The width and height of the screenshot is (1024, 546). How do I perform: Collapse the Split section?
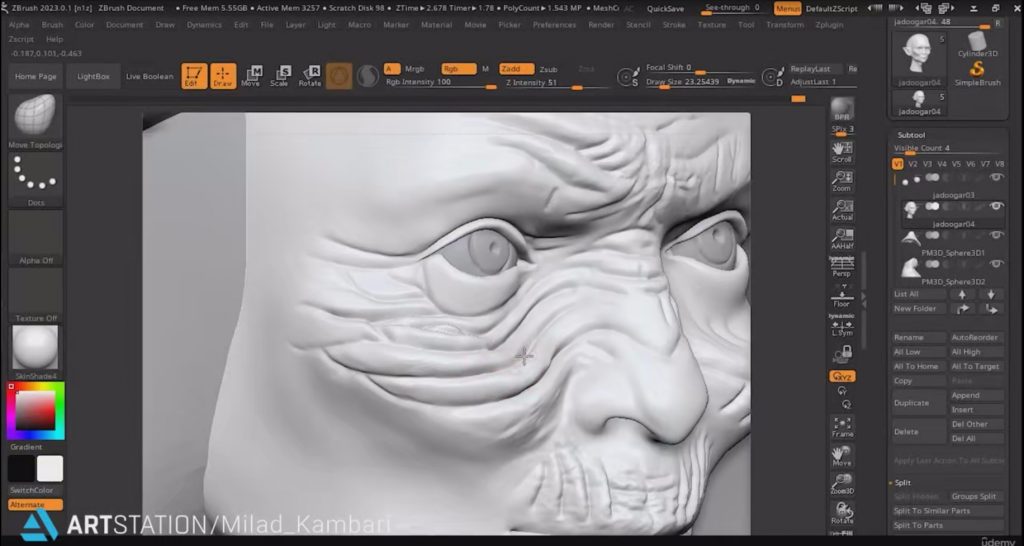pos(903,483)
